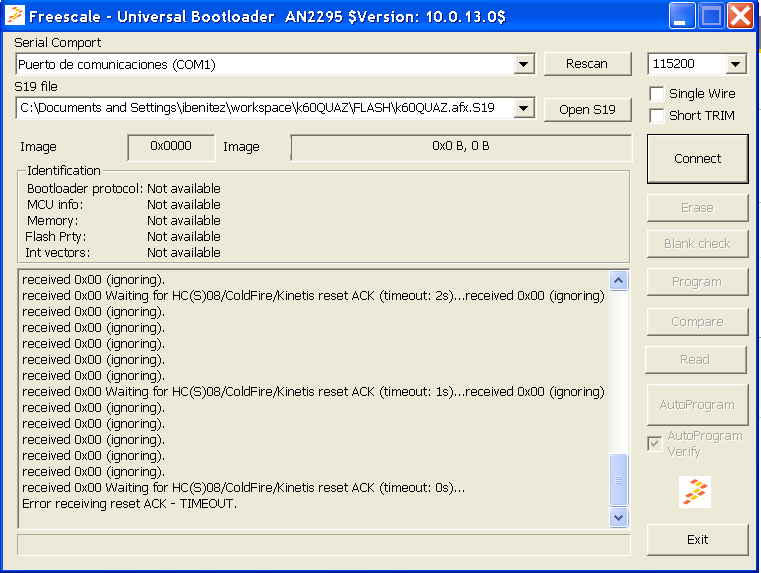Enable the Single Wire checkbox
761x573 pixels.
click(657, 94)
